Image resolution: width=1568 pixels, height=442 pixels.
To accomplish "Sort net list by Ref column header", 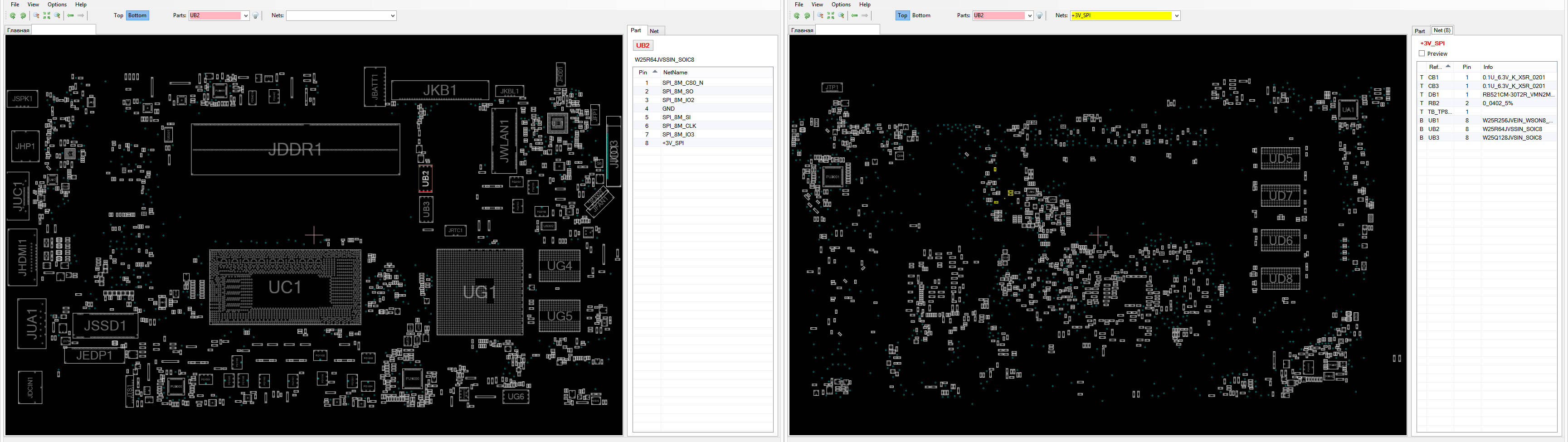I will click(x=1435, y=67).
